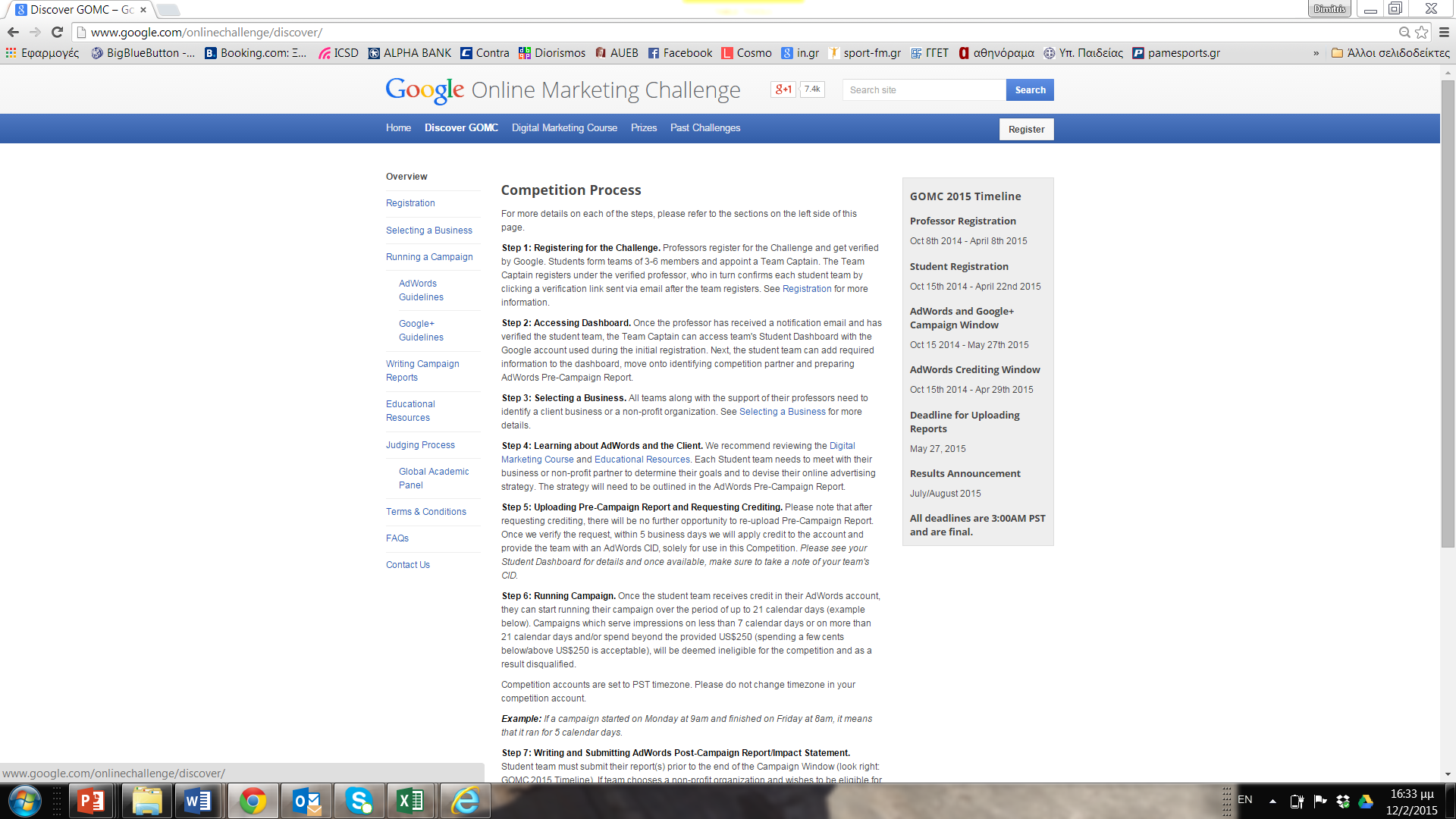Open Google Drive tray icon
The image size is (1456, 819).
[x=1366, y=801]
